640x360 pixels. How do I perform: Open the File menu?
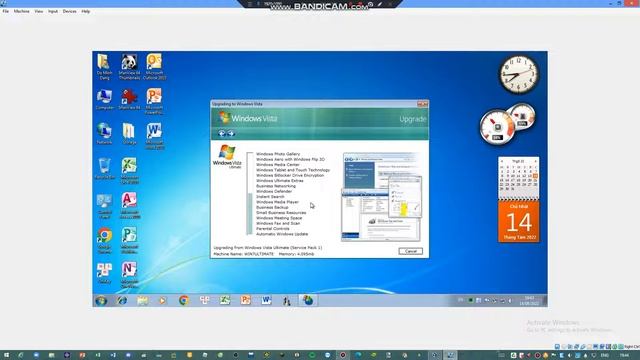[6, 11]
